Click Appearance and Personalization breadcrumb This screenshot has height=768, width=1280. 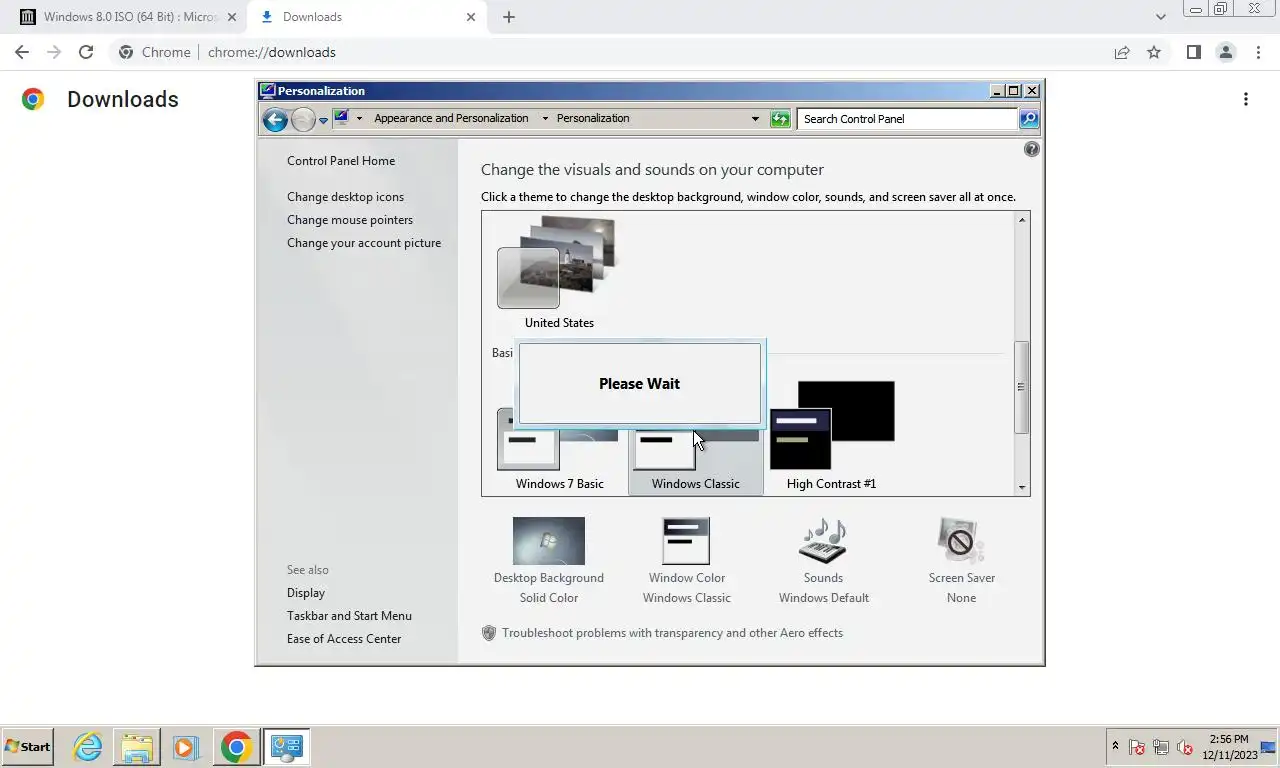[x=451, y=118]
